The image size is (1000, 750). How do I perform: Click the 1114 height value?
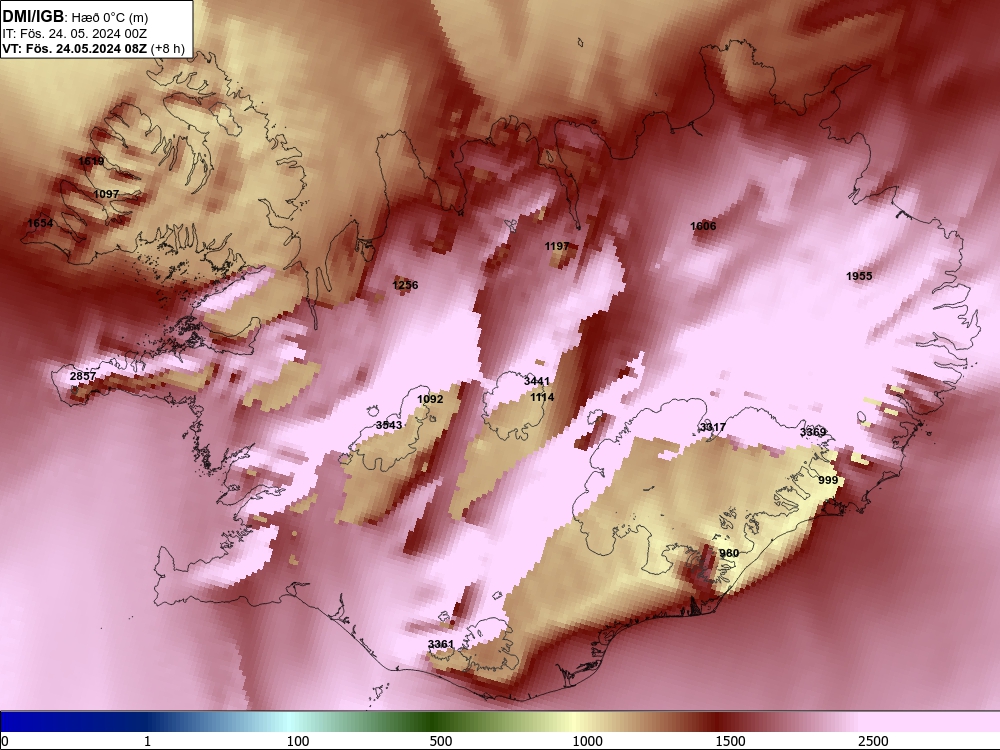coord(542,397)
